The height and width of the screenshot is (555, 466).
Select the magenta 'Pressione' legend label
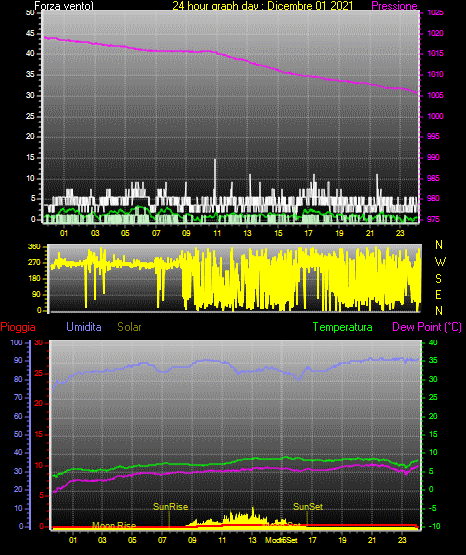pyautogui.click(x=394, y=6)
